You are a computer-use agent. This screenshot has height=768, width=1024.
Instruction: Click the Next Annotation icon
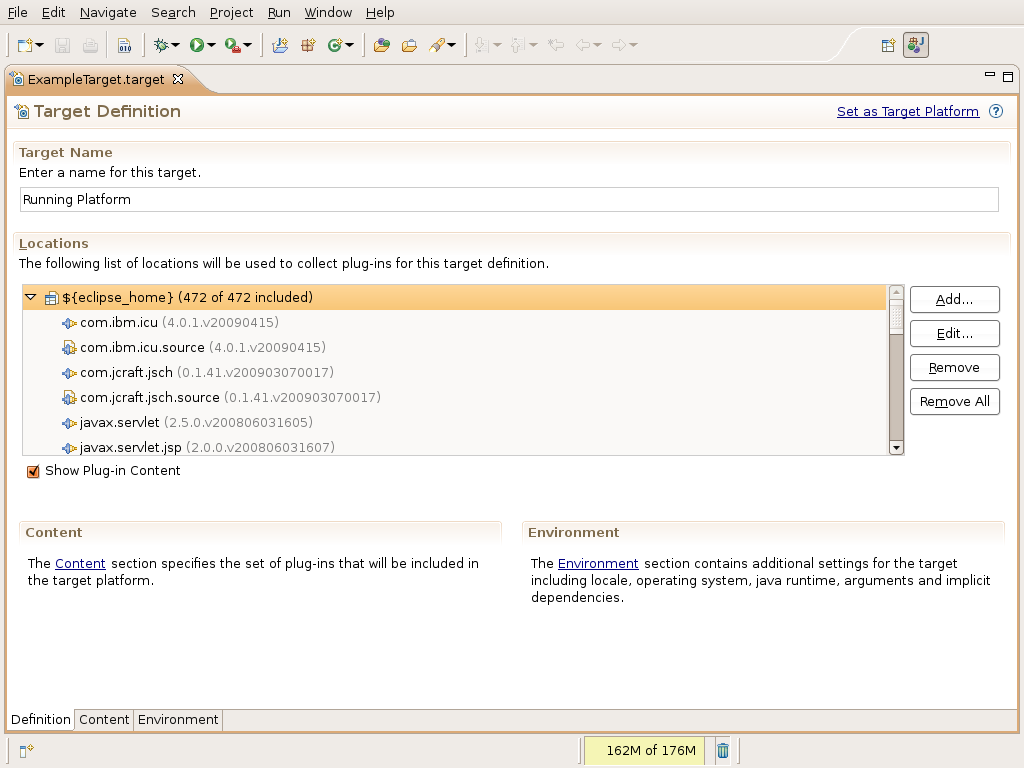[x=481, y=45]
